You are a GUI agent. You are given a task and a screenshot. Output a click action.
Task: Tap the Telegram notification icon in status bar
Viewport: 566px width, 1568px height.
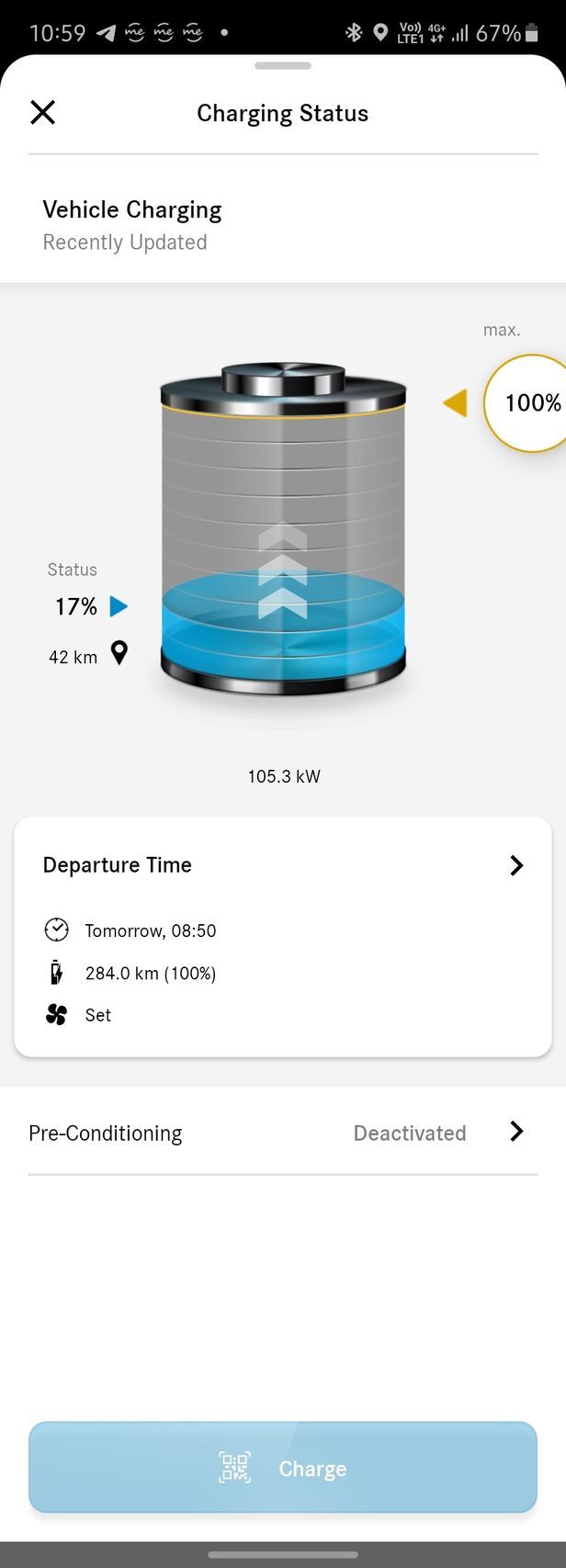[x=107, y=33]
